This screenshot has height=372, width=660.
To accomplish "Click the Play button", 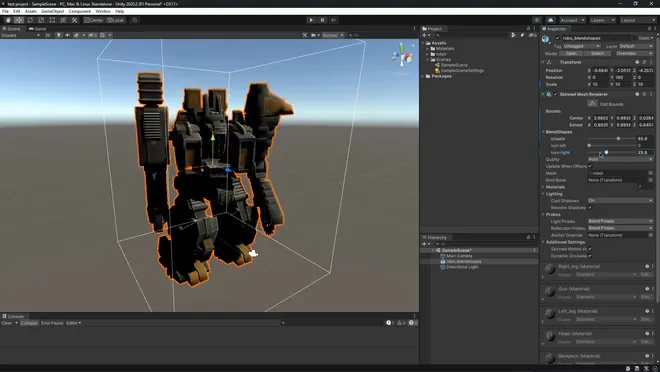I will 311,20.
